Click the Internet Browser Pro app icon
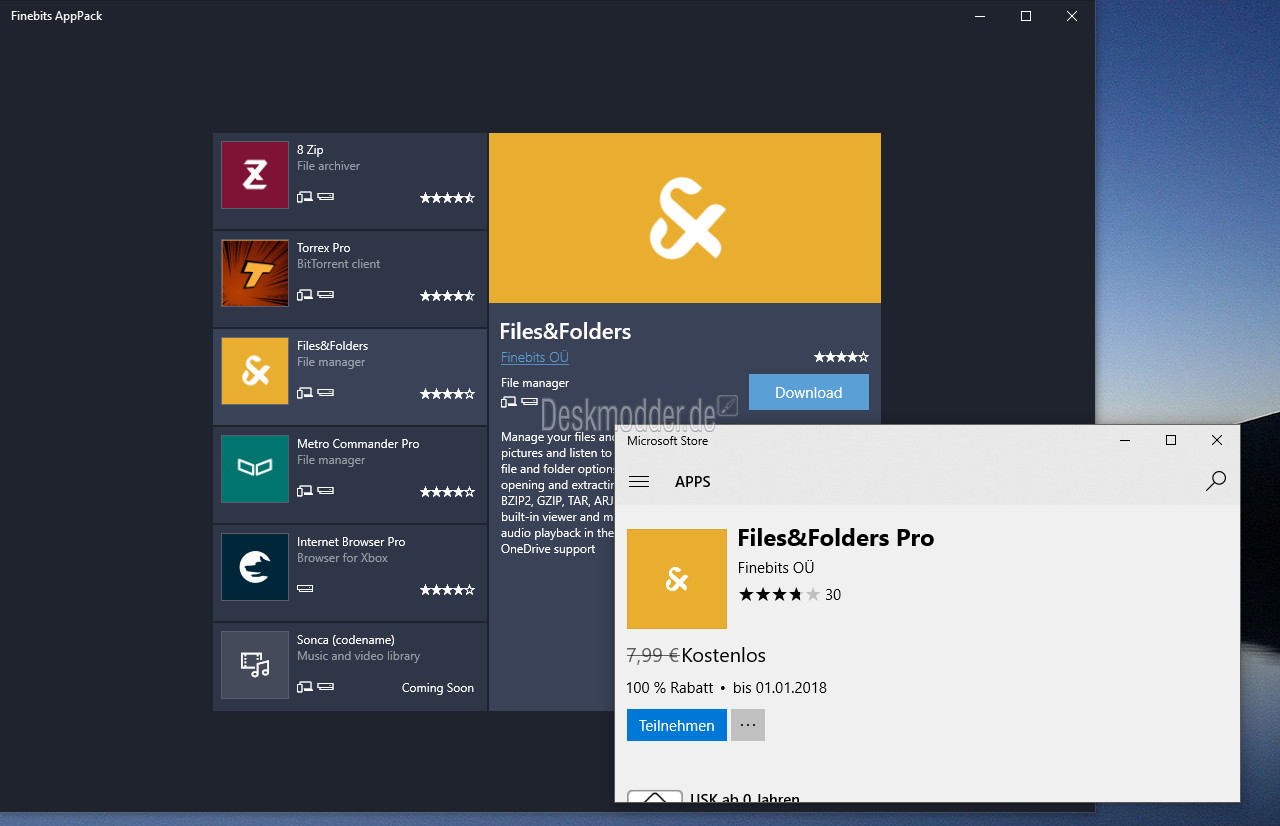 pos(255,567)
